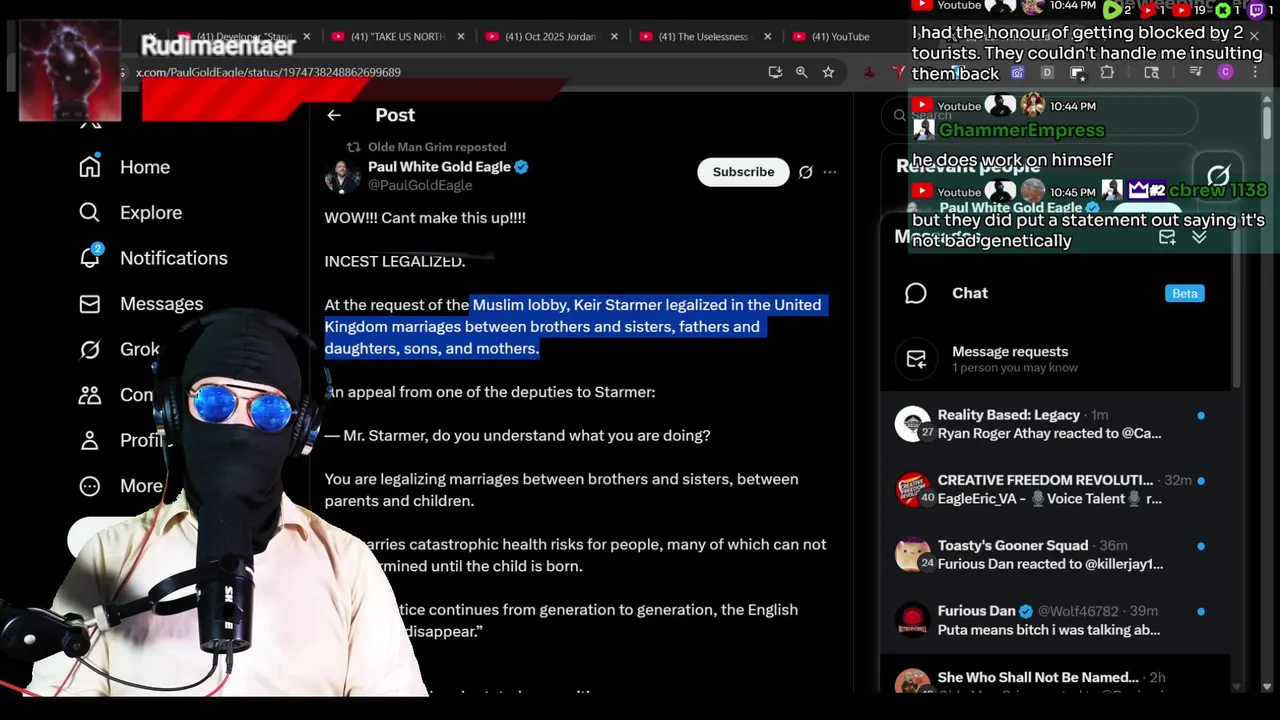The image size is (1280, 720).
Task: Open the Toasty's Gooner Squad conversation
Action: click(1055, 554)
